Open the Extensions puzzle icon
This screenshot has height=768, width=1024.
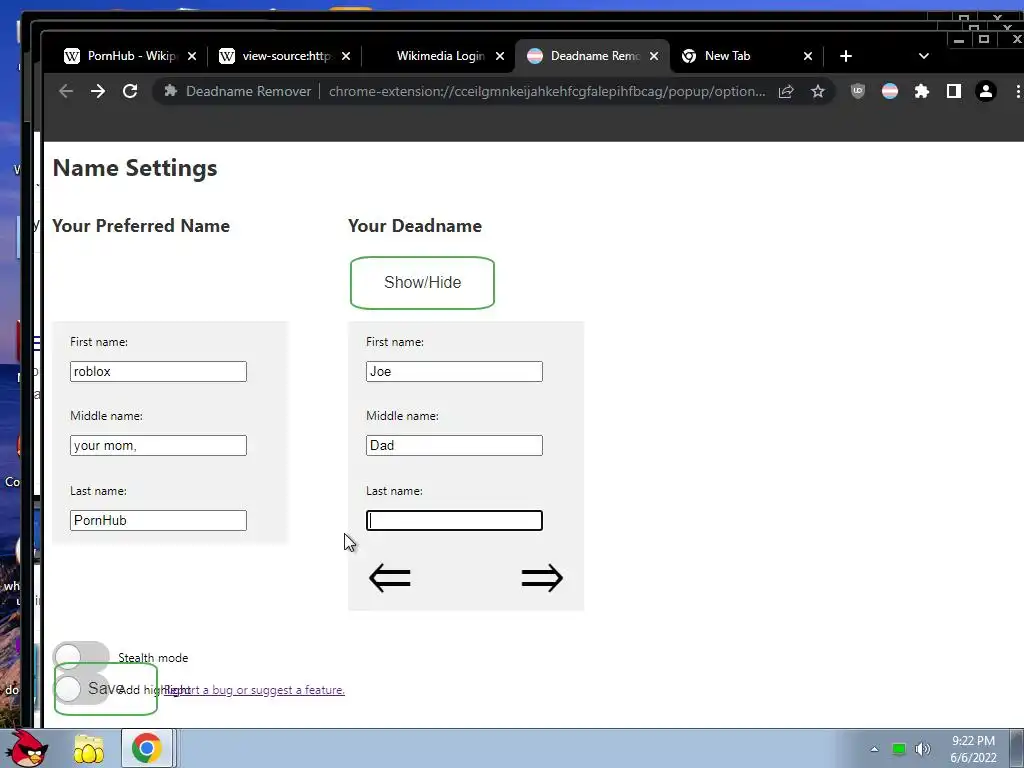click(921, 91)
